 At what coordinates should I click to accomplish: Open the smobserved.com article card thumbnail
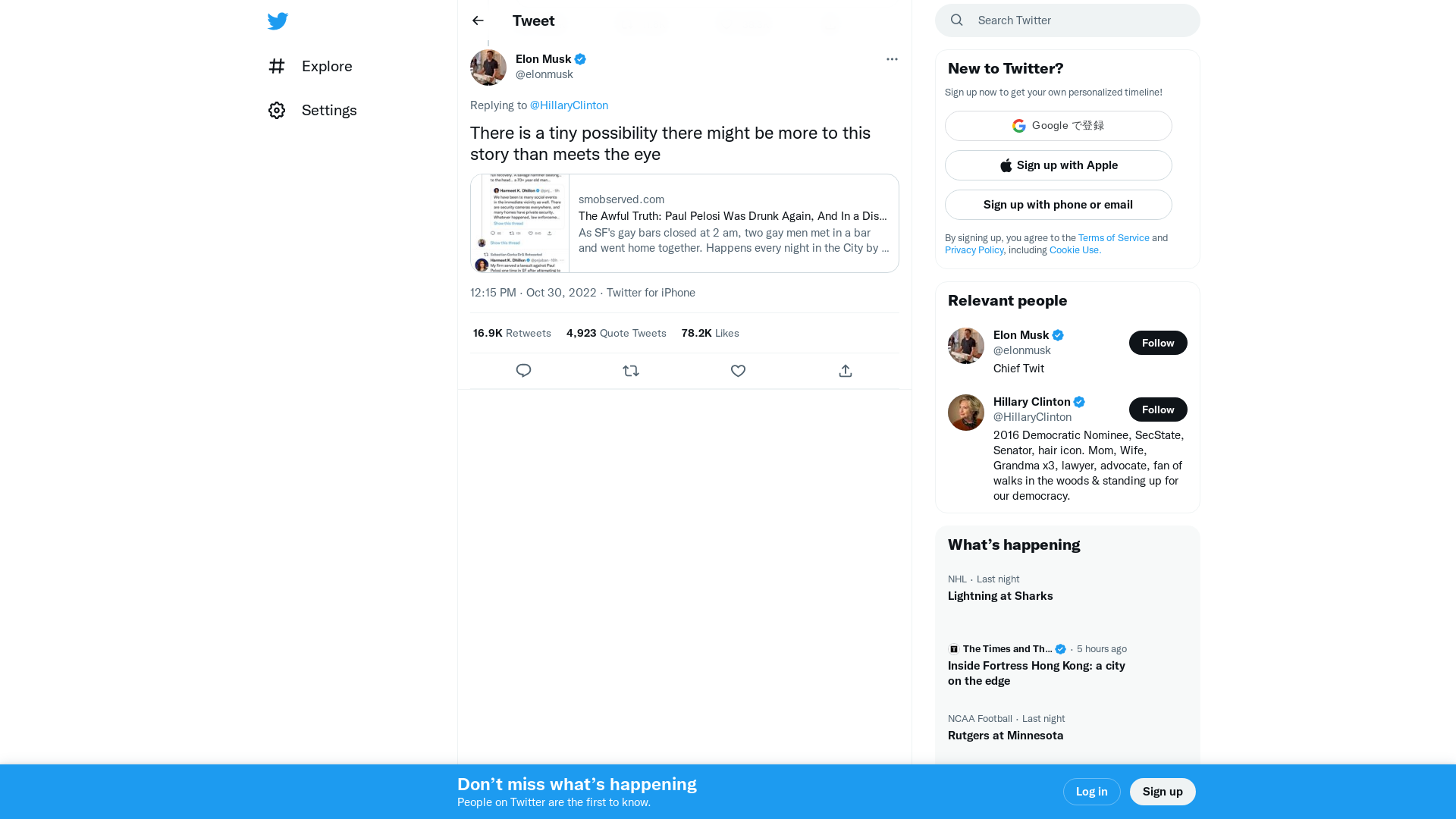520,224
